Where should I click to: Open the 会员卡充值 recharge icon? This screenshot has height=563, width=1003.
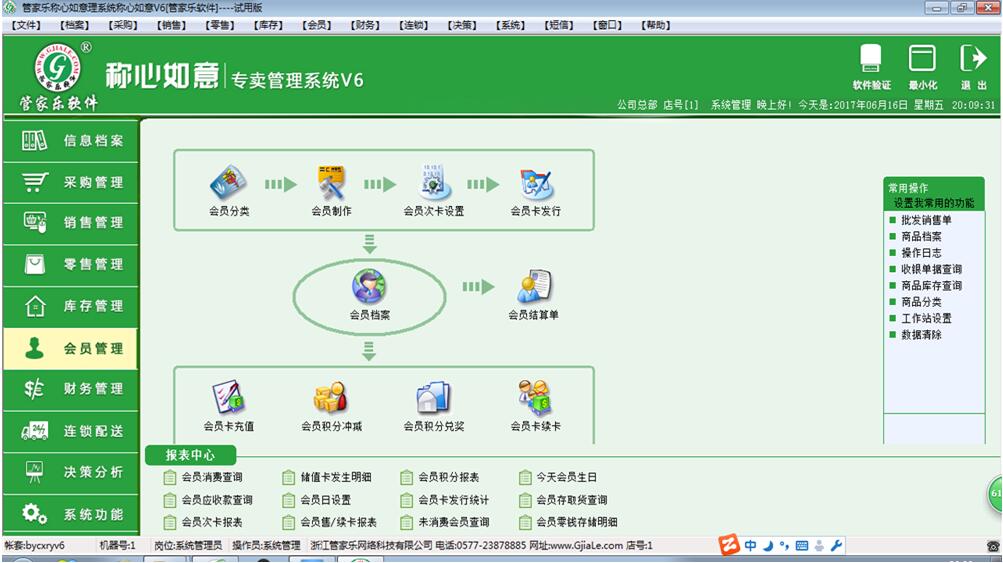[228, 398]
